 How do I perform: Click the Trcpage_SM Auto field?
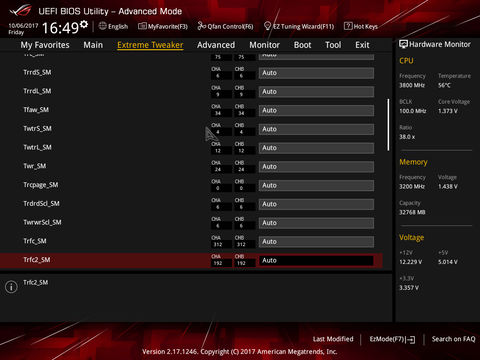click(316, 185)
